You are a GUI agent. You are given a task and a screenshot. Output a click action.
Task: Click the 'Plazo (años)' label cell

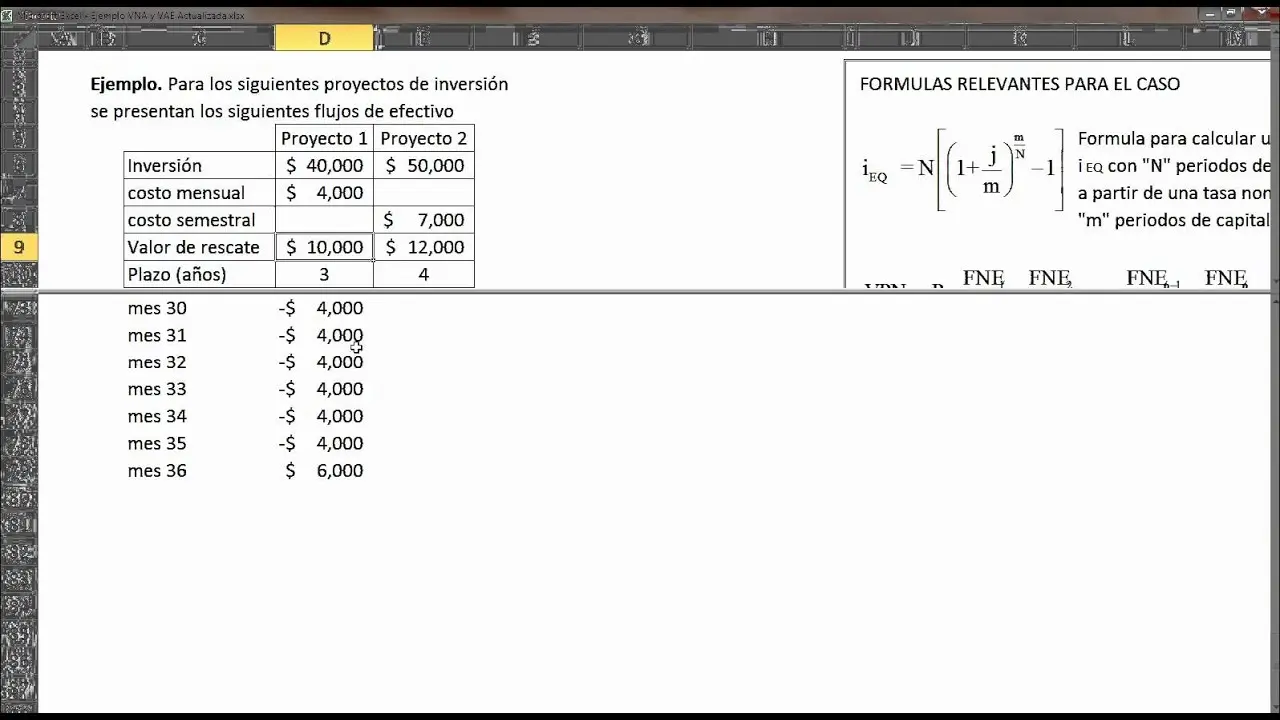199,274
